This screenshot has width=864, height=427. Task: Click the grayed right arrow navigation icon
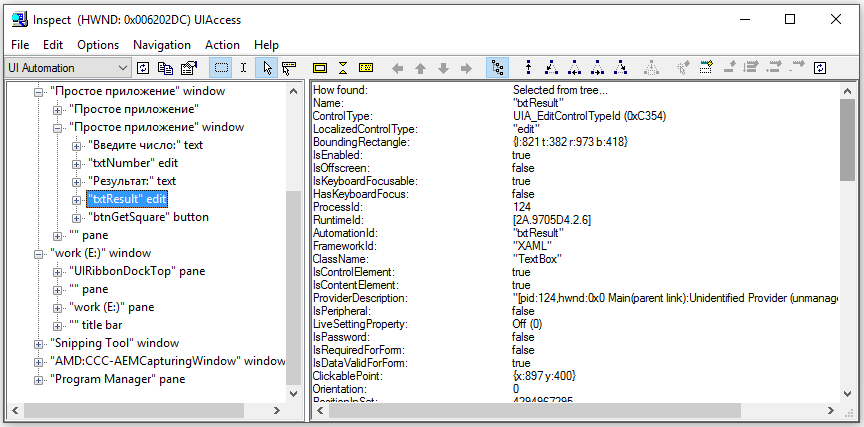pyautogui.click(x=466, y=68)
